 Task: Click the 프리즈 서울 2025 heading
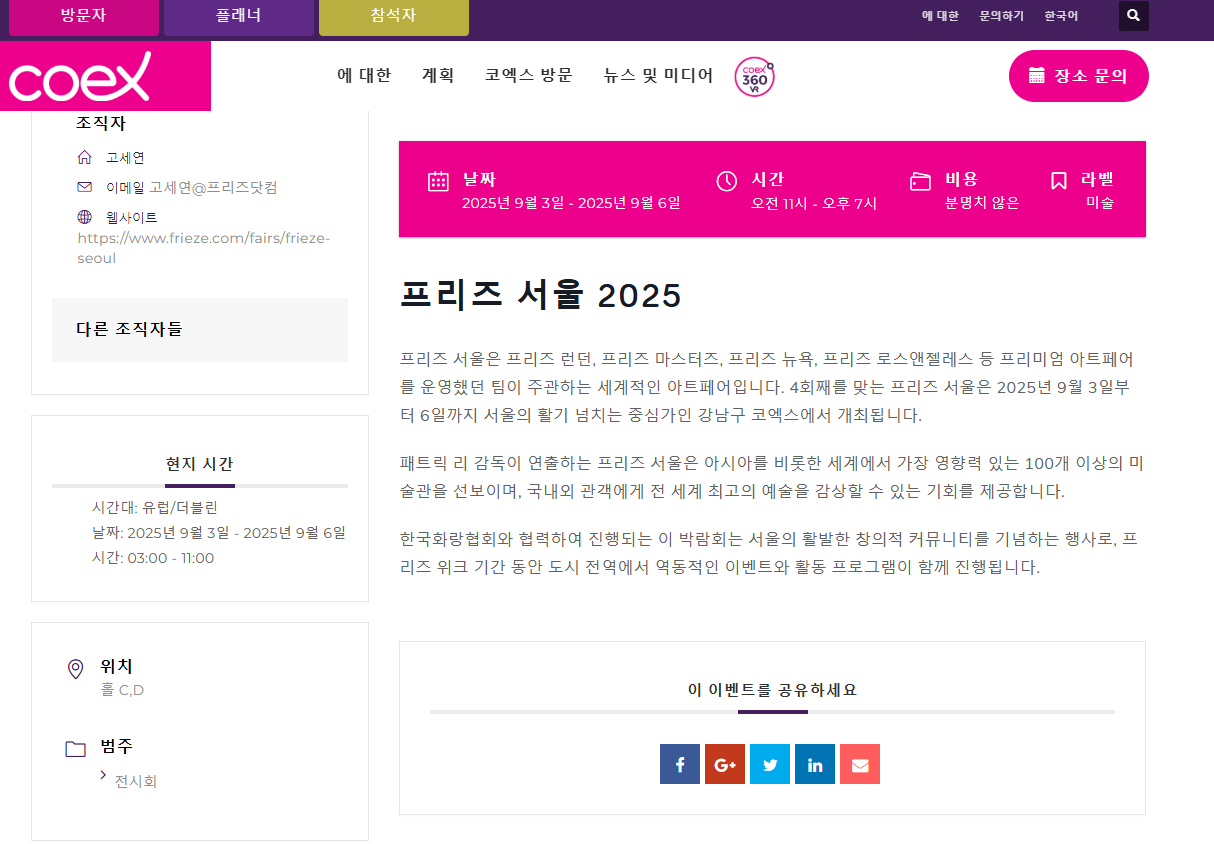click(x=540, y=295)
